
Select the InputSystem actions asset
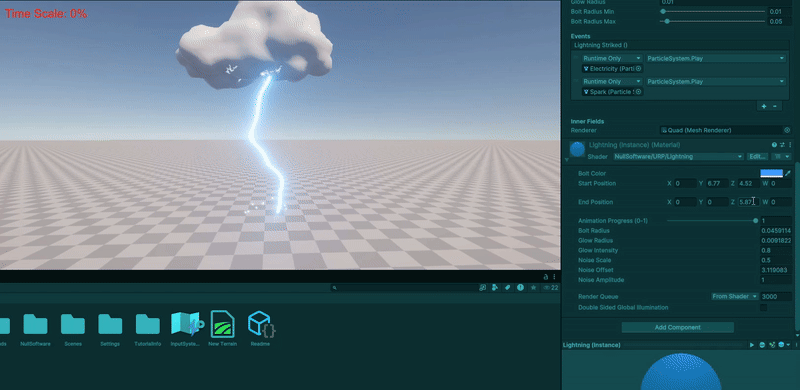(187, 329)
